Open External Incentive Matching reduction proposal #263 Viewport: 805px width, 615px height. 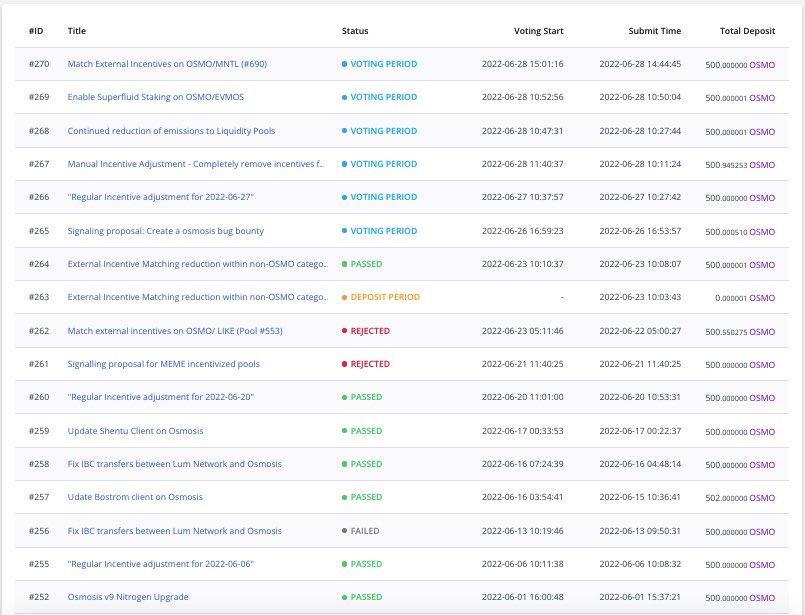coord(198,297)
